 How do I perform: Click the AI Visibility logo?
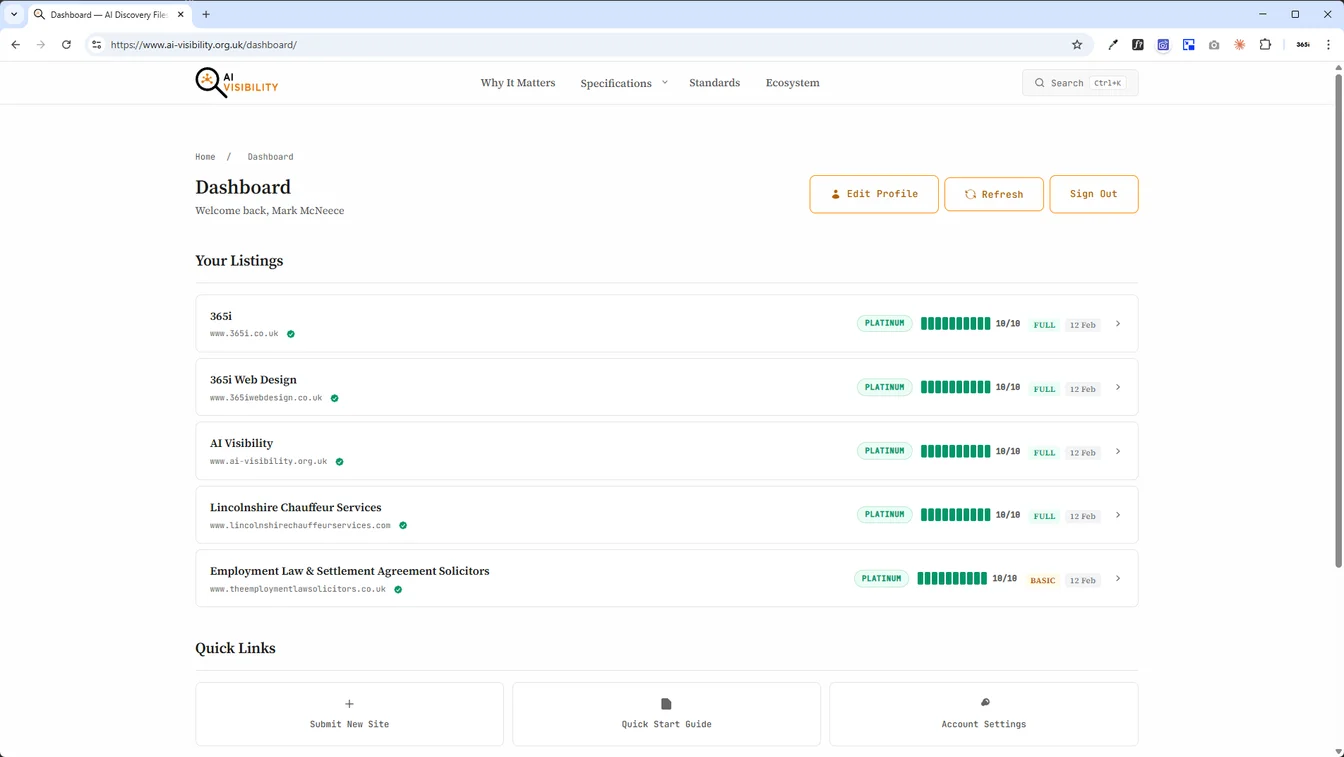pos(237,83)
